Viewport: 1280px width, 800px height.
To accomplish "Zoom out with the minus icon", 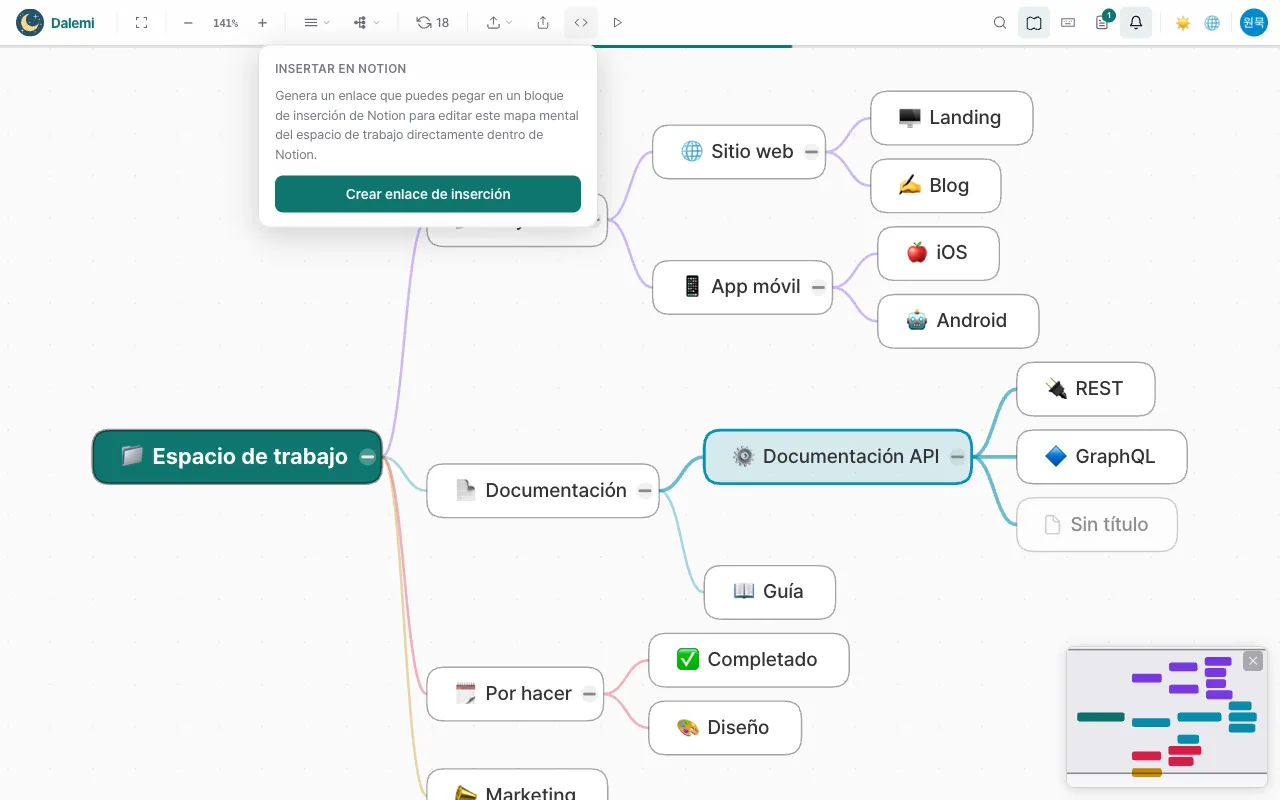I will coord(188,22).
